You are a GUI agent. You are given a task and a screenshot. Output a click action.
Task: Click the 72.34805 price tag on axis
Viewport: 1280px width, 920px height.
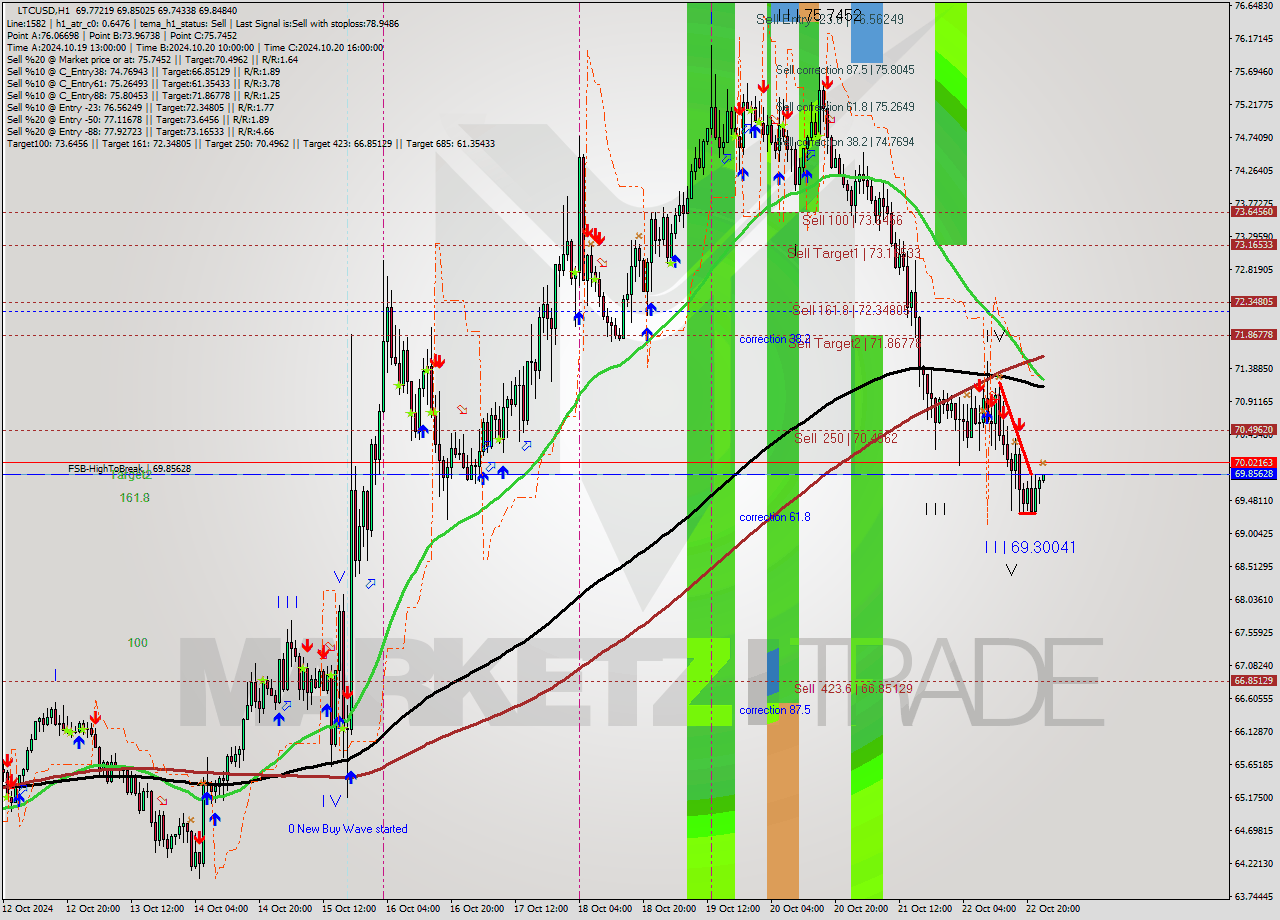1253,301
